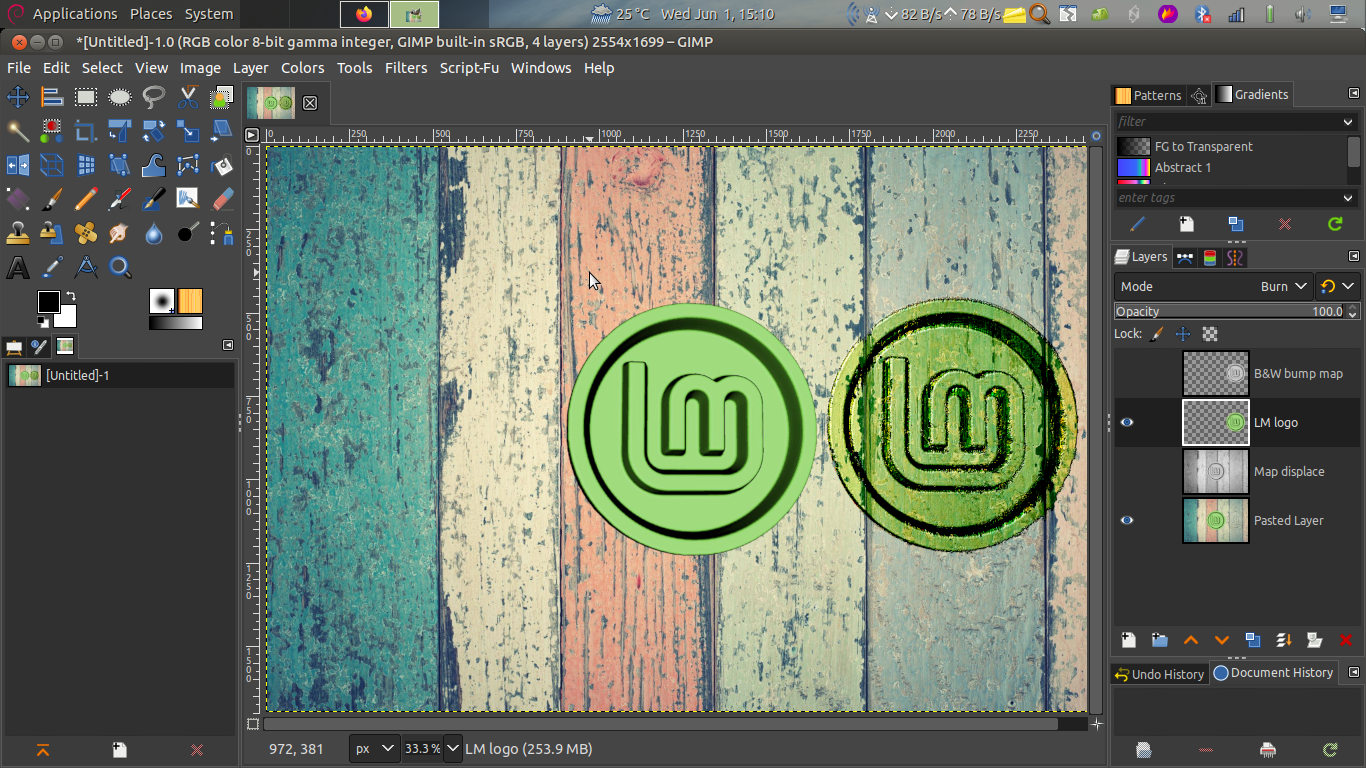
Task: Select the Map displace layer thumbnail
Action: pyautogui.click(x=1215, y=472)
